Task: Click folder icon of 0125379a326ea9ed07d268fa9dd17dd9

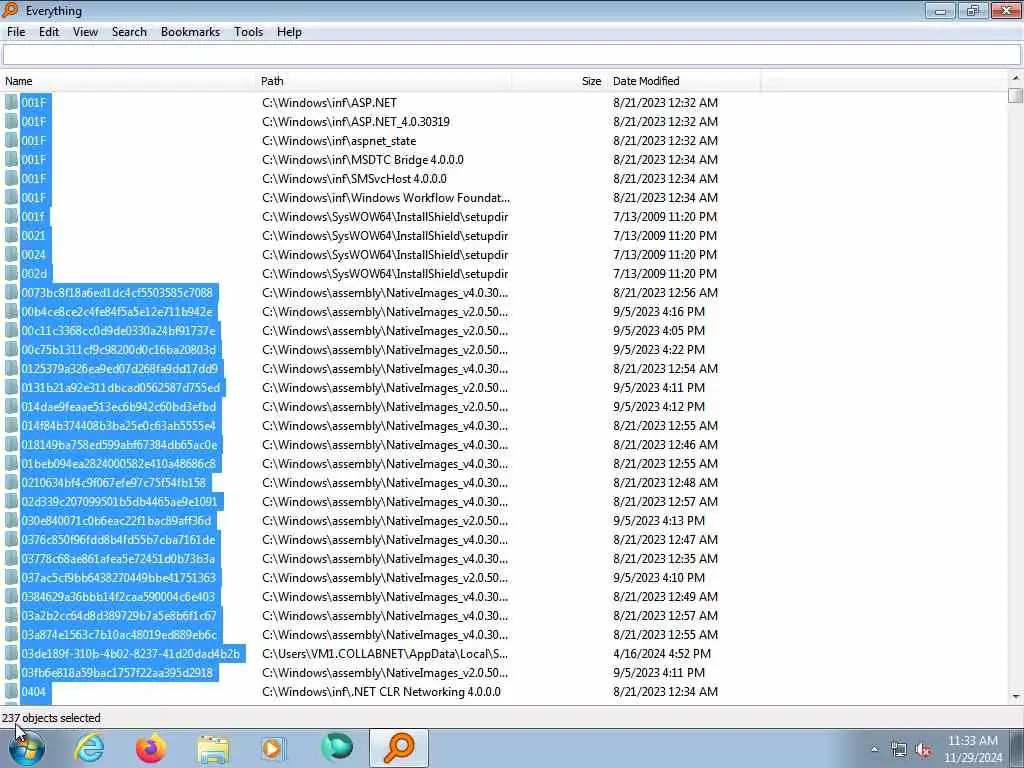Action: click(x=11, y=368)
